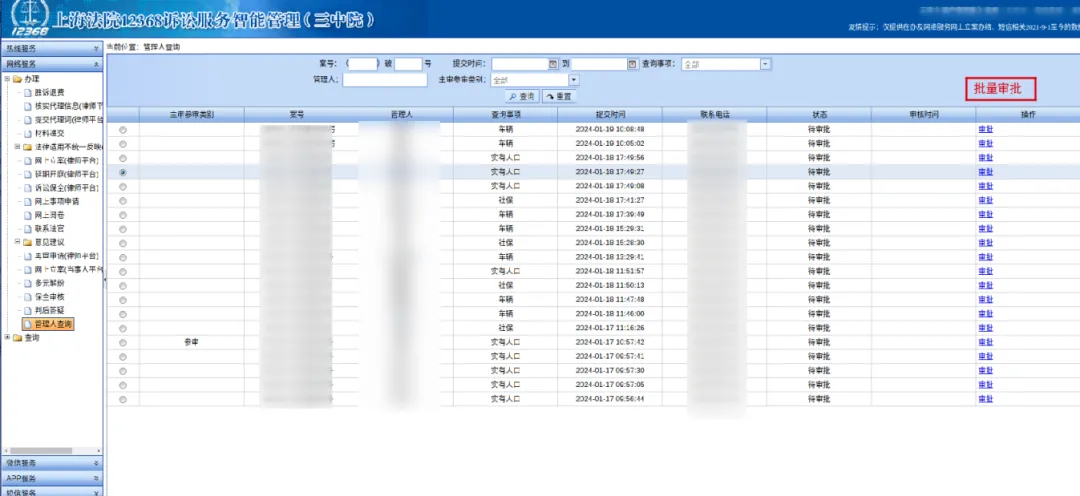Screen dimensions: 1080x496
Task: Sort by 提交时间 column header
Action: point(610,114)
